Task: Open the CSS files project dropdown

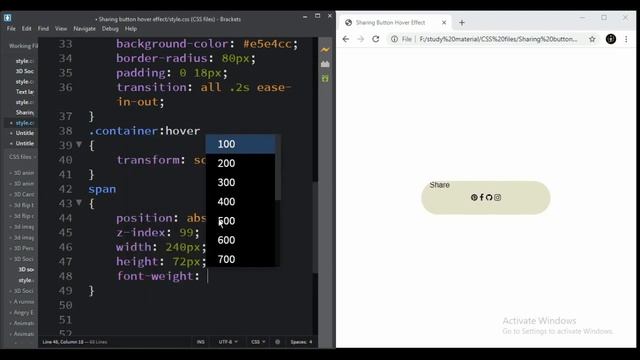Action: [22, 157]
